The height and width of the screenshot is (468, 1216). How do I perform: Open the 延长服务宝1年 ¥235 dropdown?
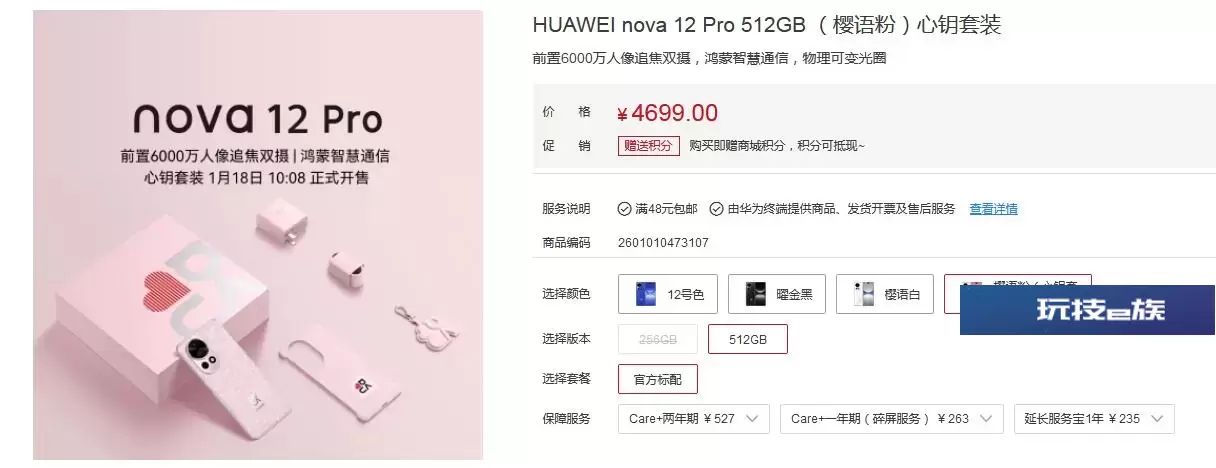click(x=1094, y=419)
